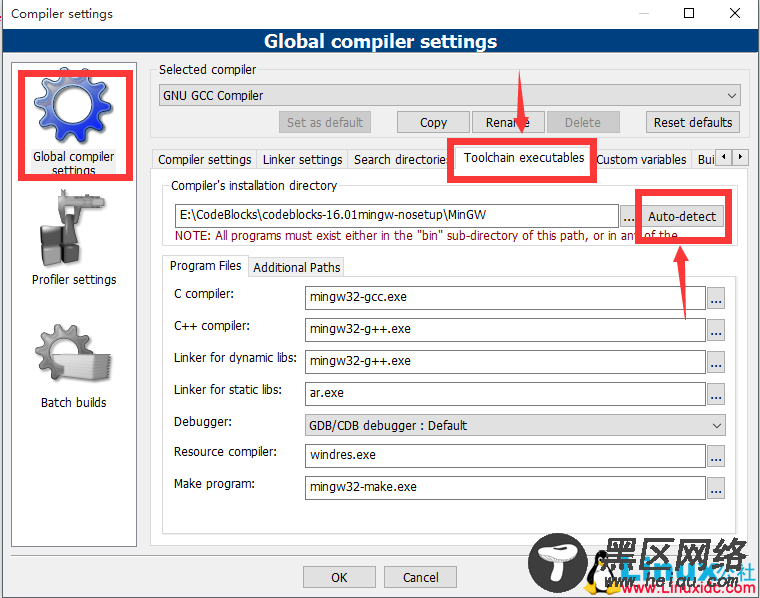Switch to the Linker settings tab
The image size is (760, 598).
point(302,159)
